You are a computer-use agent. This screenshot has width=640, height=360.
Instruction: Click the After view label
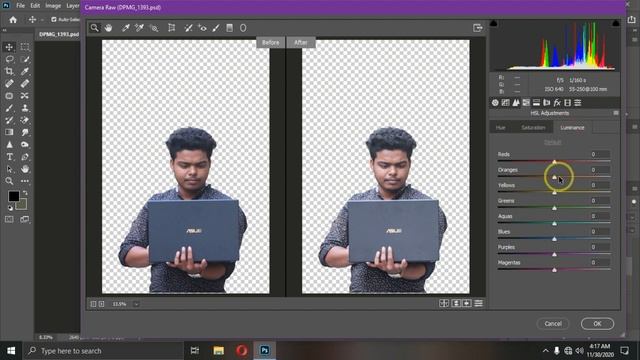301,42
